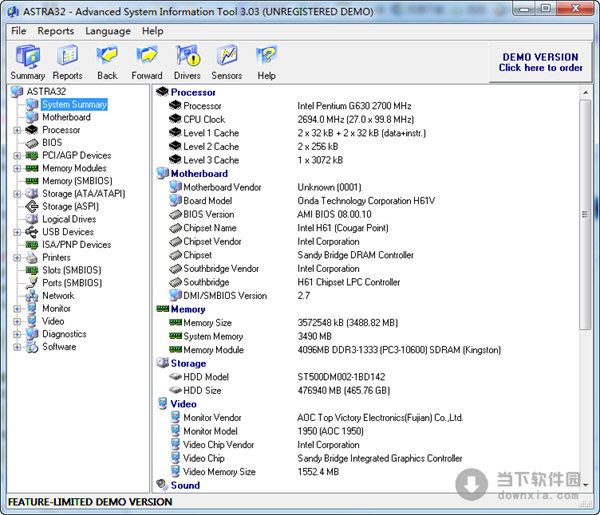Expand the USB Devices tree node
The image size is (600, 515).
coord(17,232)
